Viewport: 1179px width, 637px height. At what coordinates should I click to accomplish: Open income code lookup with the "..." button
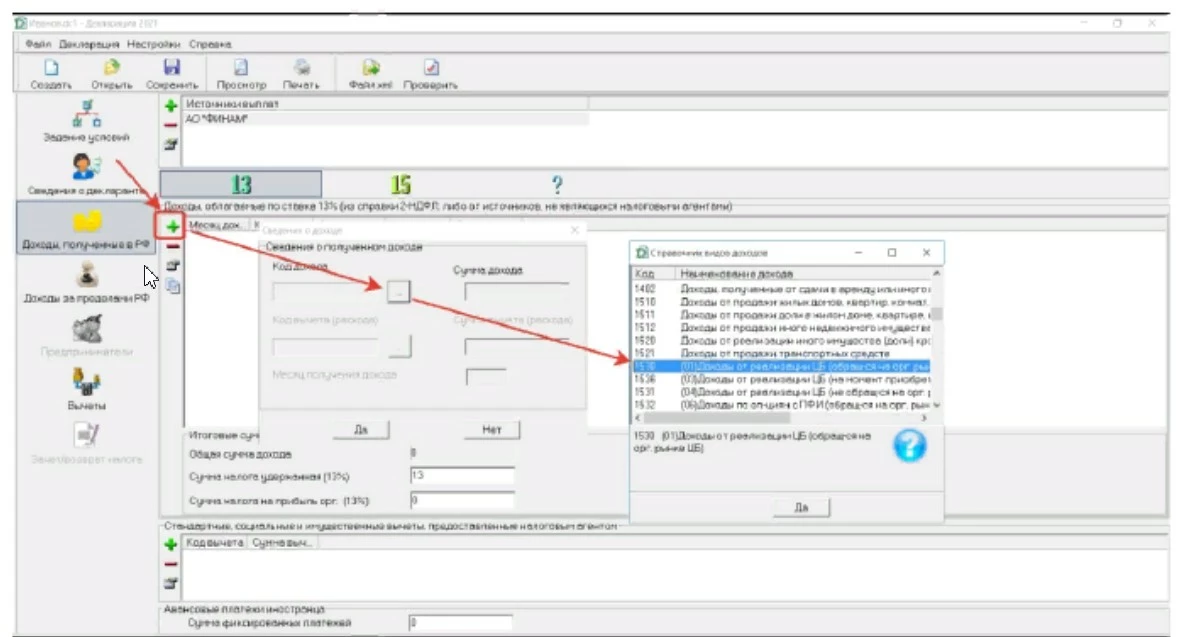point(399,291)
